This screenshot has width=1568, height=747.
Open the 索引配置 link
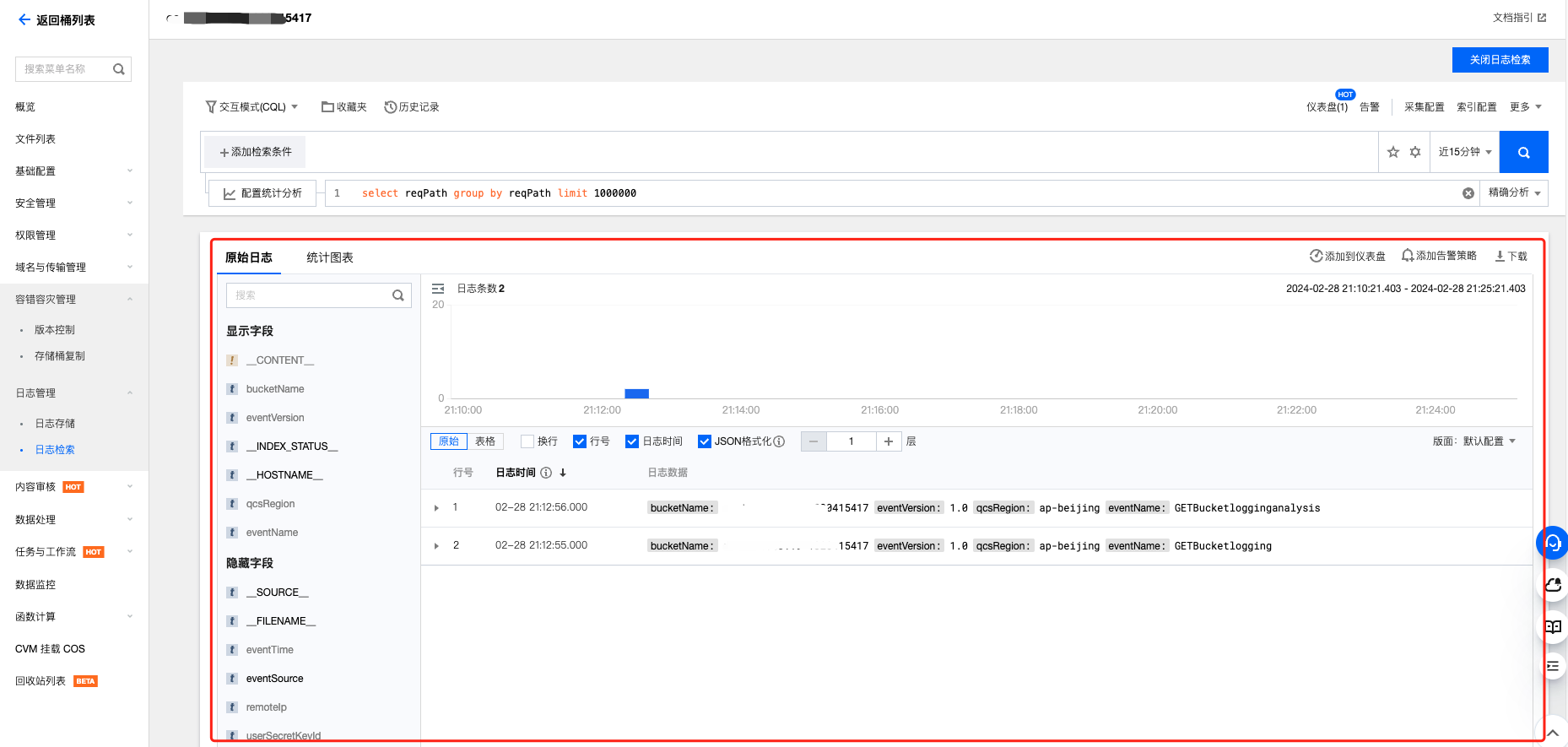tap(1477, 107)
